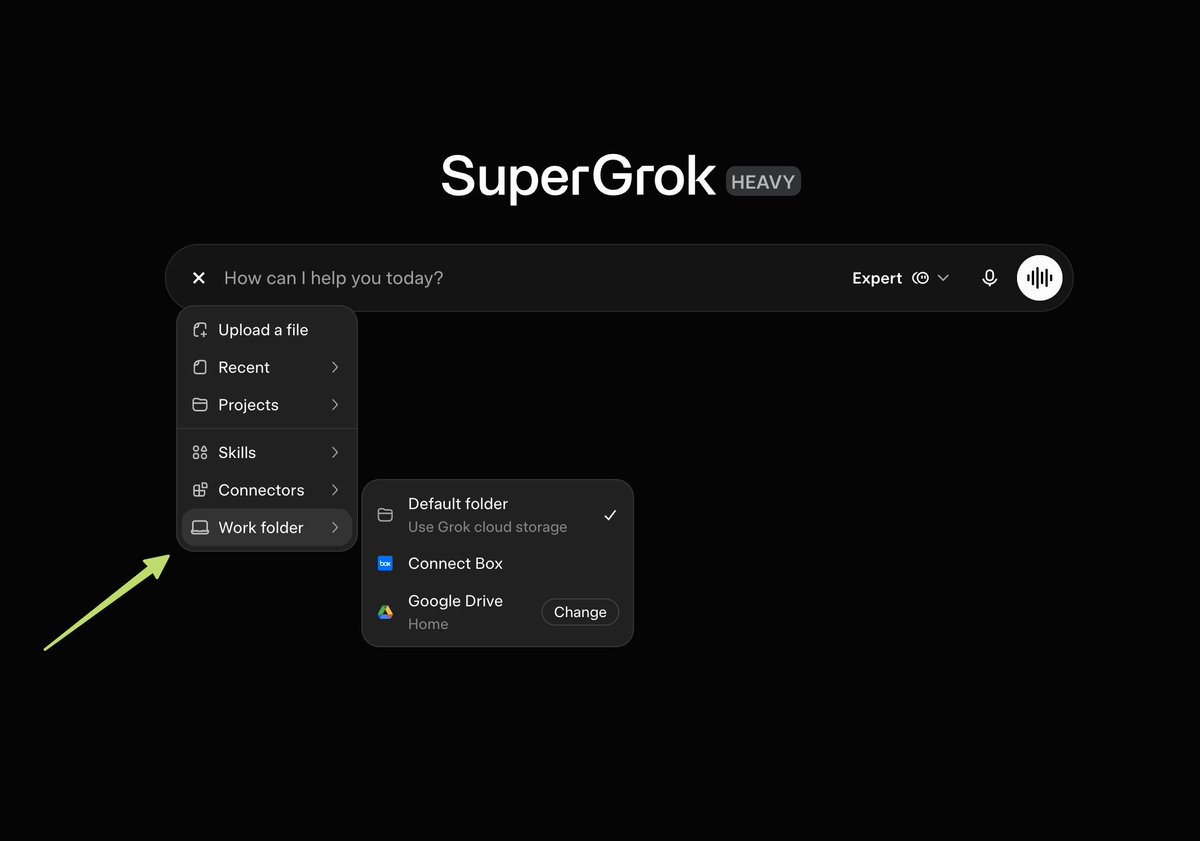This screenshot has height=841, width=1200.
Task: Click the Box logo icon
Action: point(385,564)
